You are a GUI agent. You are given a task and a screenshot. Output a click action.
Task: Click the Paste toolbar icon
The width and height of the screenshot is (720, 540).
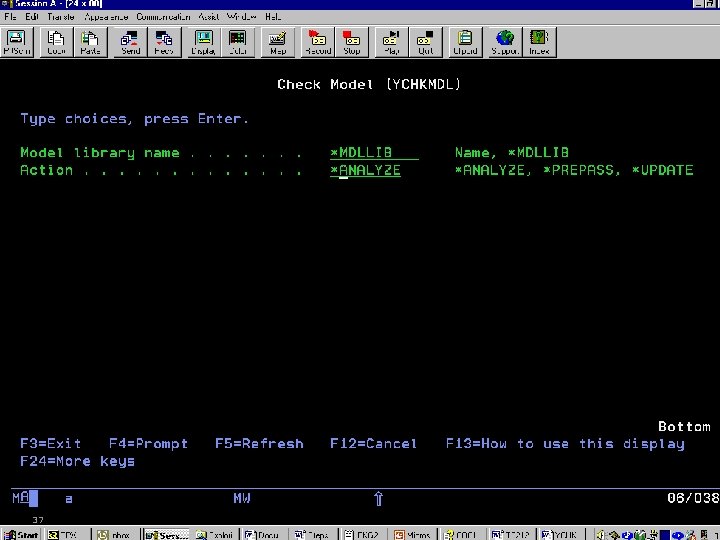[x=90, y=42]
